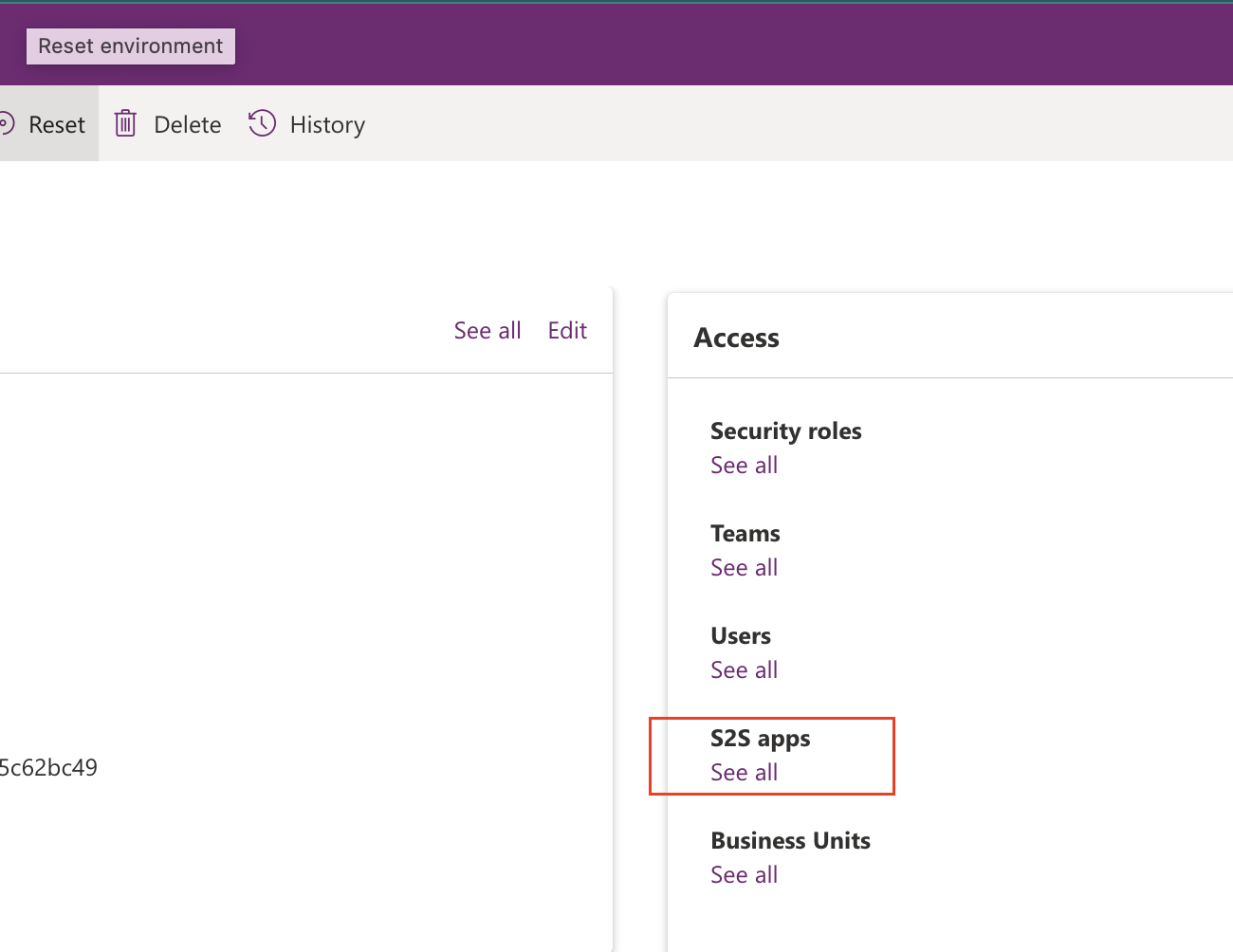Click the Reset environment tooltip label
Image resolution: width=1233 pixels, height=952 pixels.
pyautogui.click(x=131, y=46)
